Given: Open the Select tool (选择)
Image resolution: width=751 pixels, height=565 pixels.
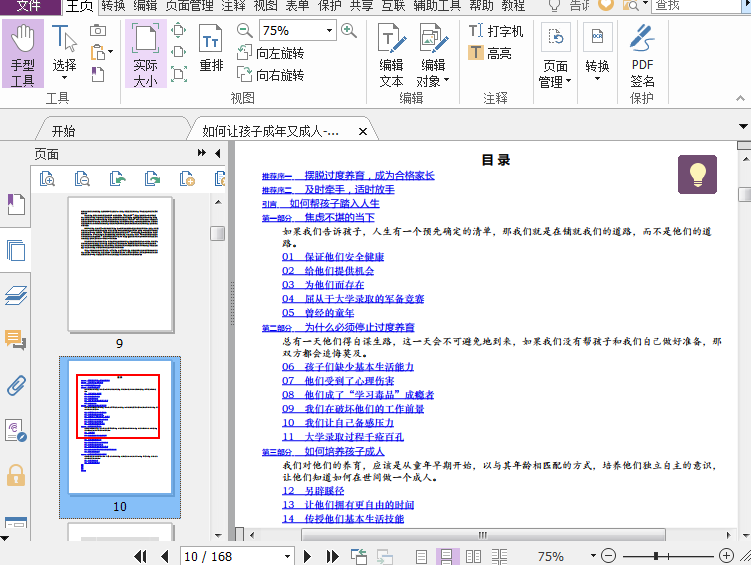Looking at the screenshot, I should (x=64, y=53).
